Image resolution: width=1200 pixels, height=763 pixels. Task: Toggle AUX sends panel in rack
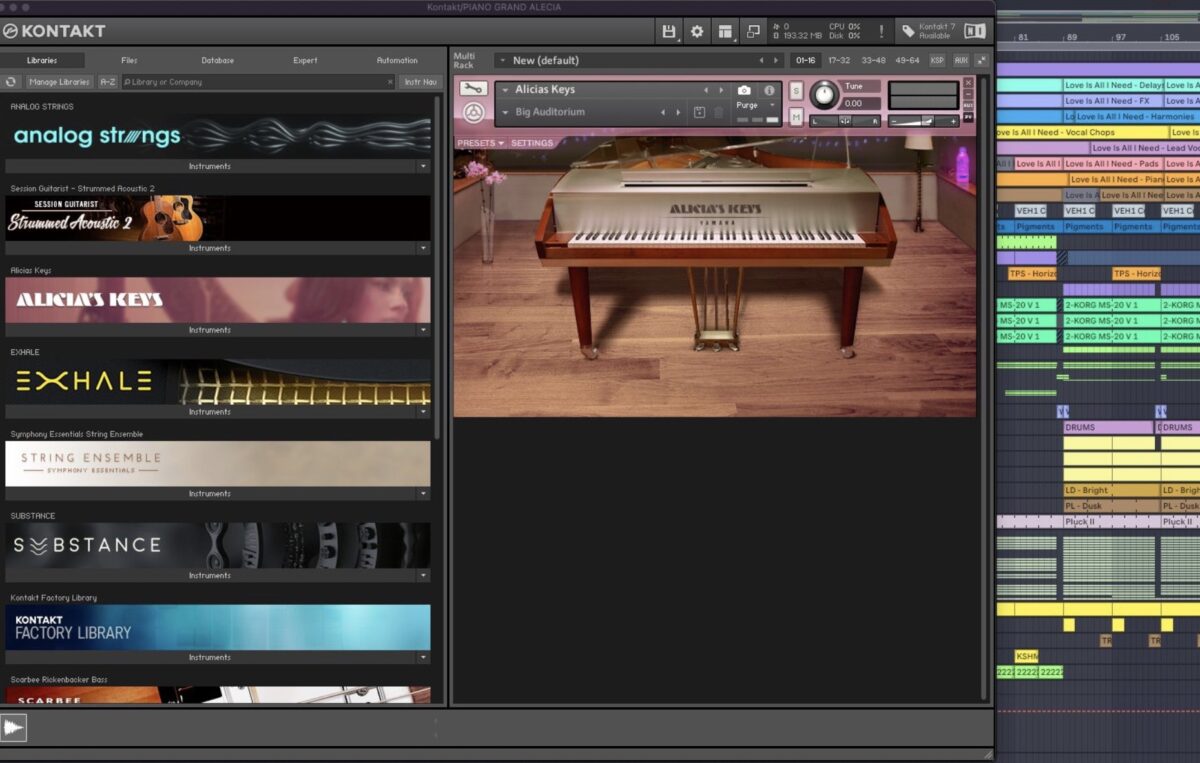click(x=961, y=60)
